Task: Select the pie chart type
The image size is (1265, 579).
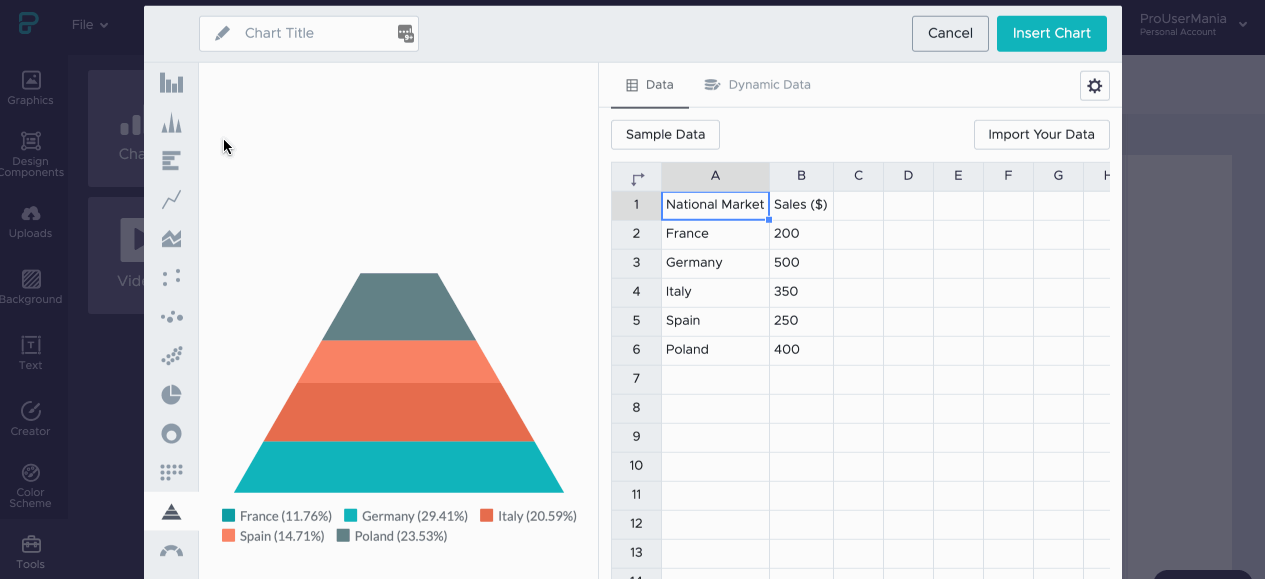Action: pyautogui.click(x=171, y=395)
